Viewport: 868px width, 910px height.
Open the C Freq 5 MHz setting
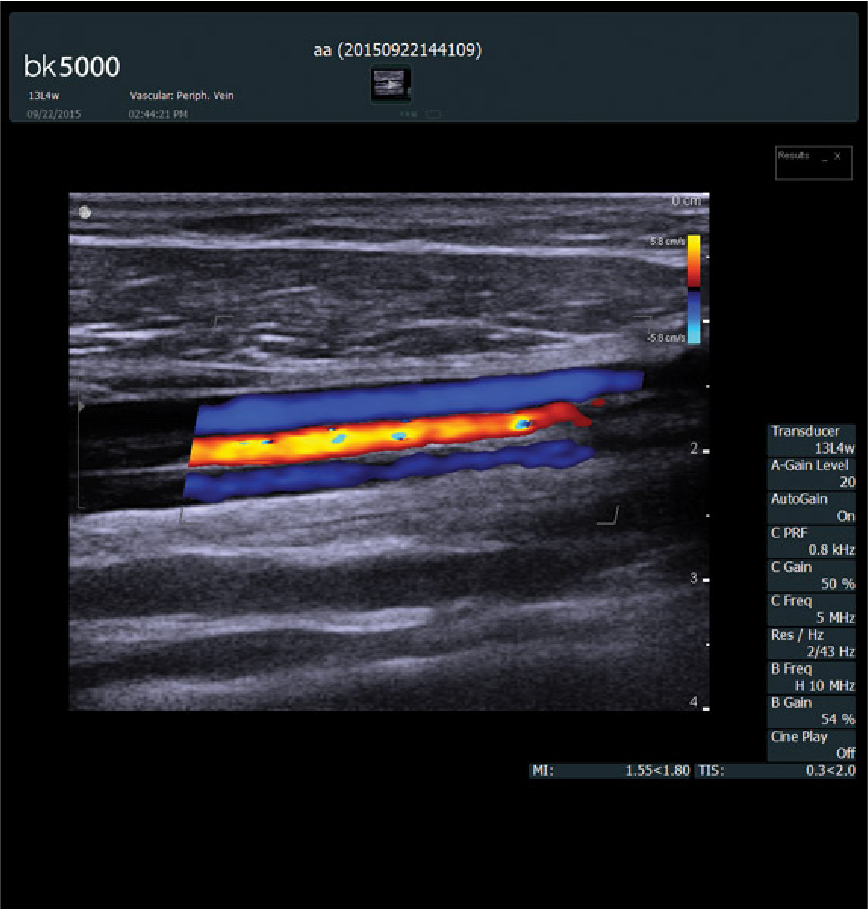[x=812, y=609]
